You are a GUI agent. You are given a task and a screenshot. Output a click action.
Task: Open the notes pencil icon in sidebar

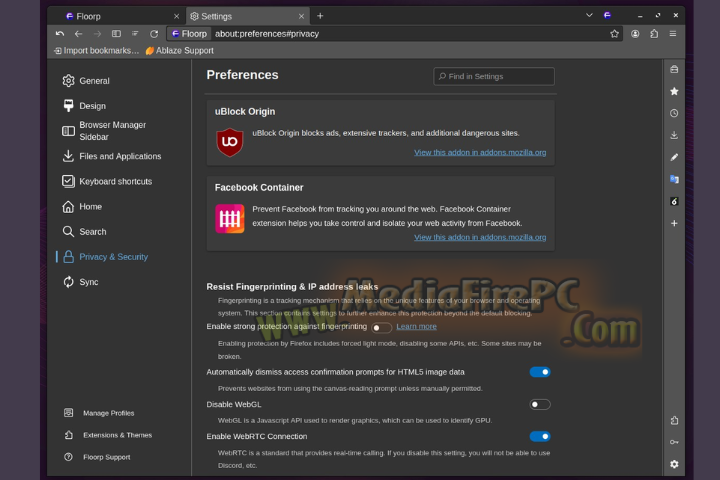(x=674, y=157)
